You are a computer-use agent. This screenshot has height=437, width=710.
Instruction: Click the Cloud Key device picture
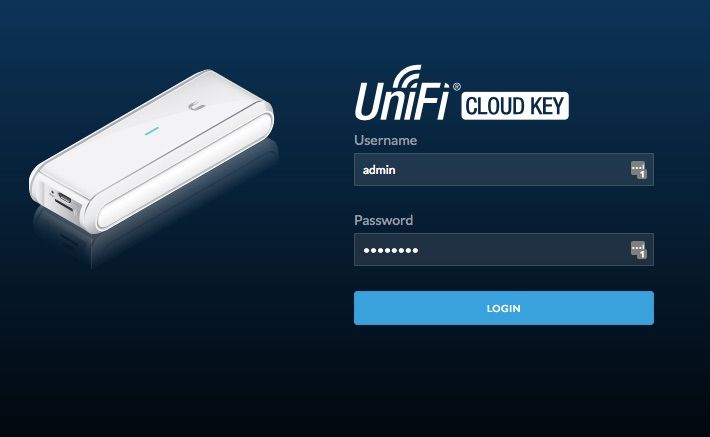pyautogui.click(x=152, y=151)
